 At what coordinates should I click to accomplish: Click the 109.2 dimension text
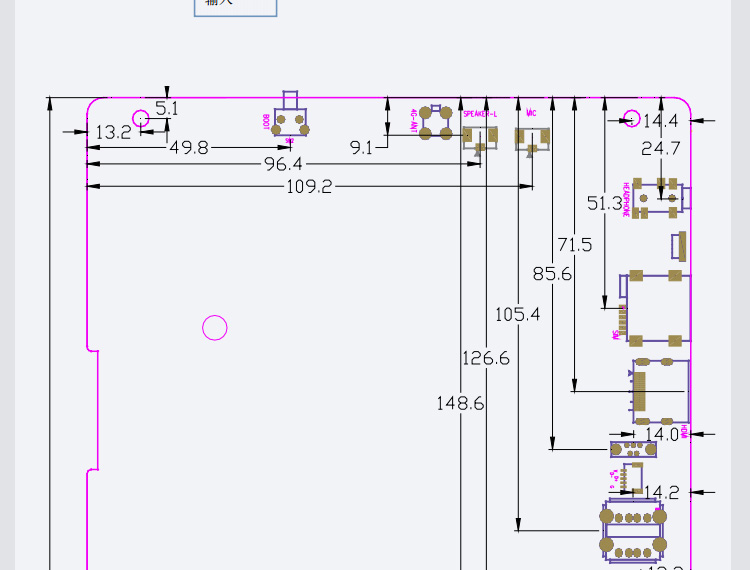click(x=309, y=187)
